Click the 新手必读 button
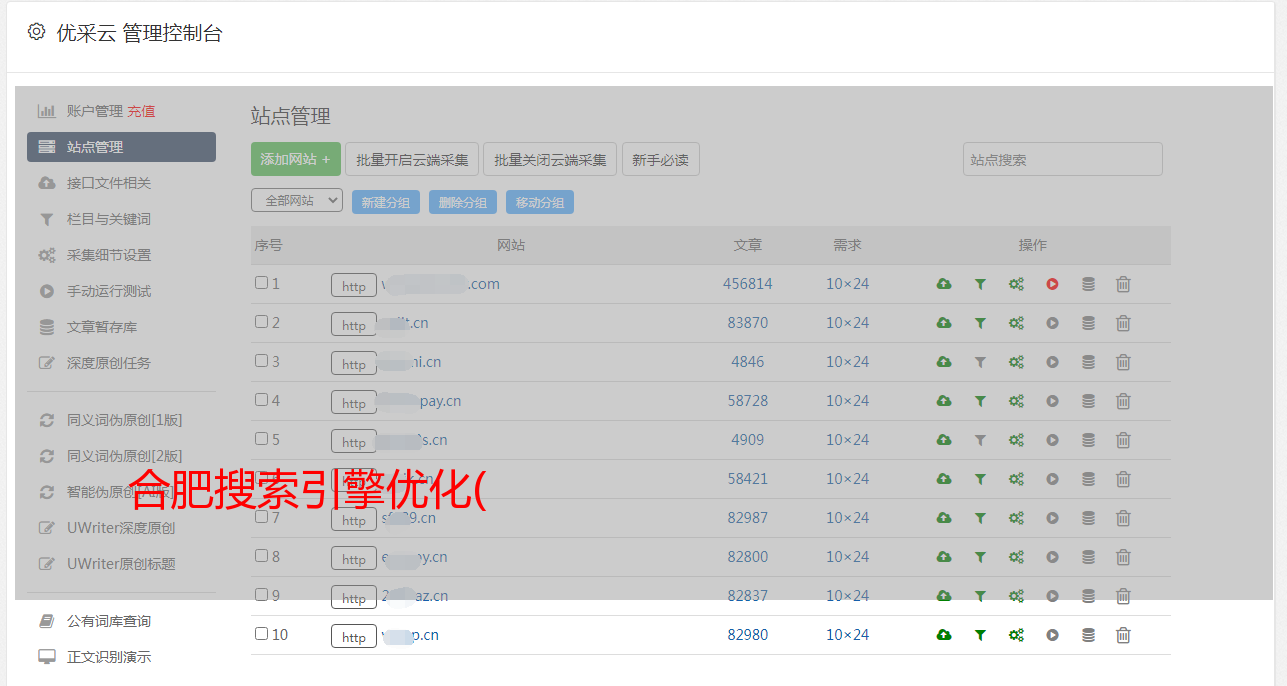The image size is (1287, 686). pos(660,159)
